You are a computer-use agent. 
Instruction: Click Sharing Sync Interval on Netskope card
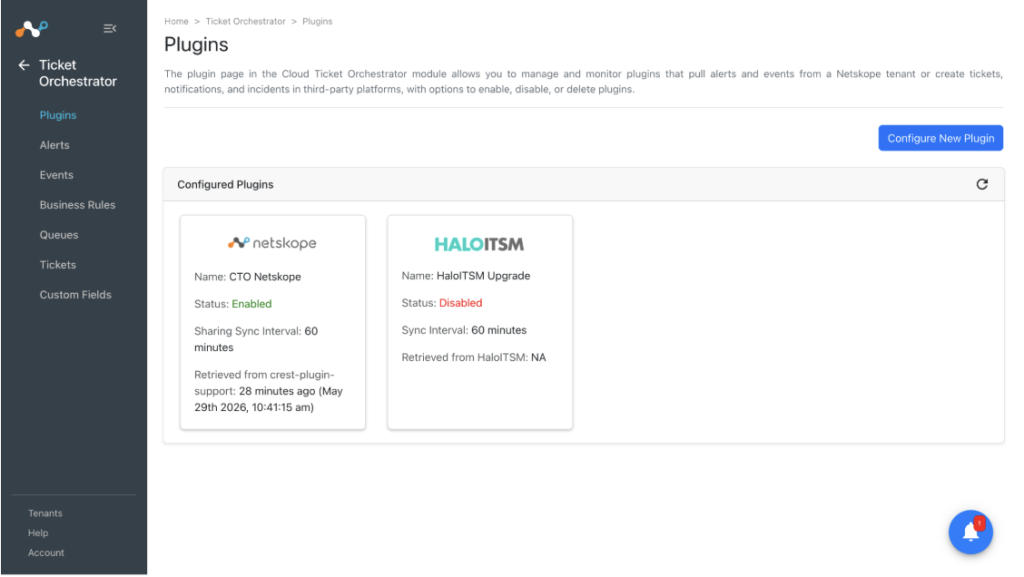point(256,339)
